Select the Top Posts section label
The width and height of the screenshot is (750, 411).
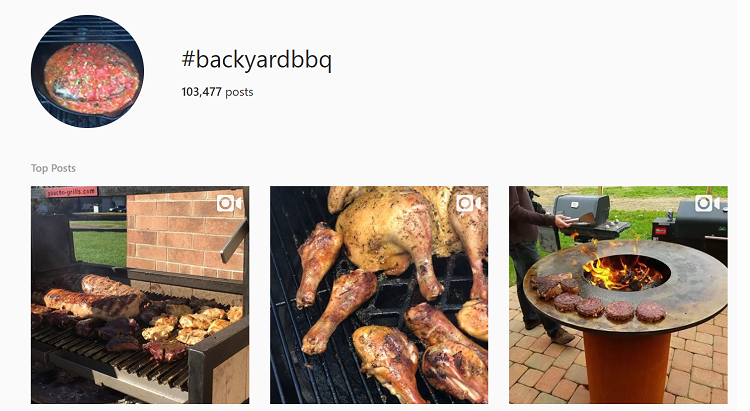[x=53, y=168]
